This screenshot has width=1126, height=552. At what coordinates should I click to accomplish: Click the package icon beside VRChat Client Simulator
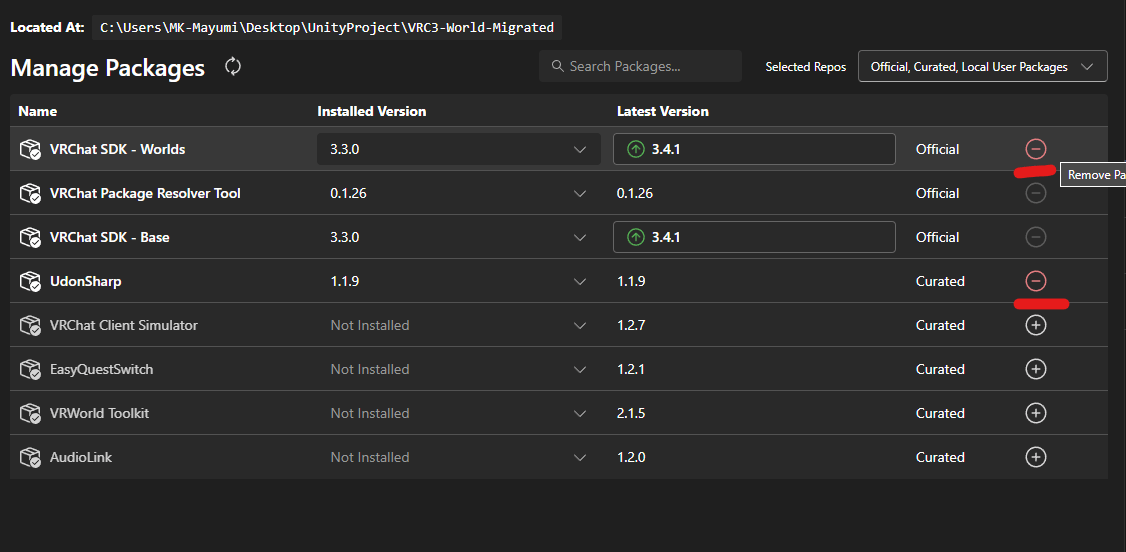coord(29,325)
